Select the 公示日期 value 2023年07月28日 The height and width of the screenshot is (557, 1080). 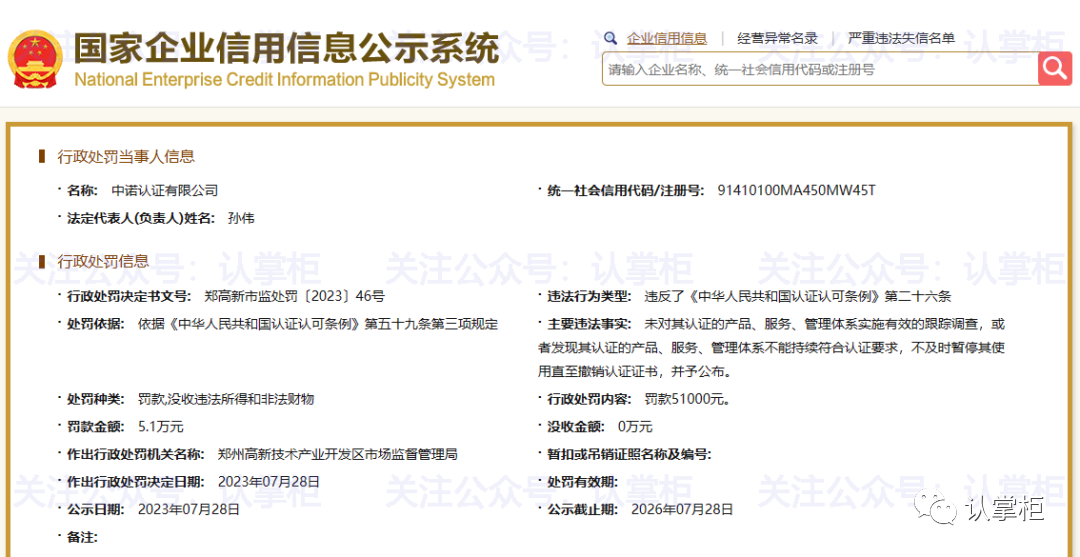189,510
